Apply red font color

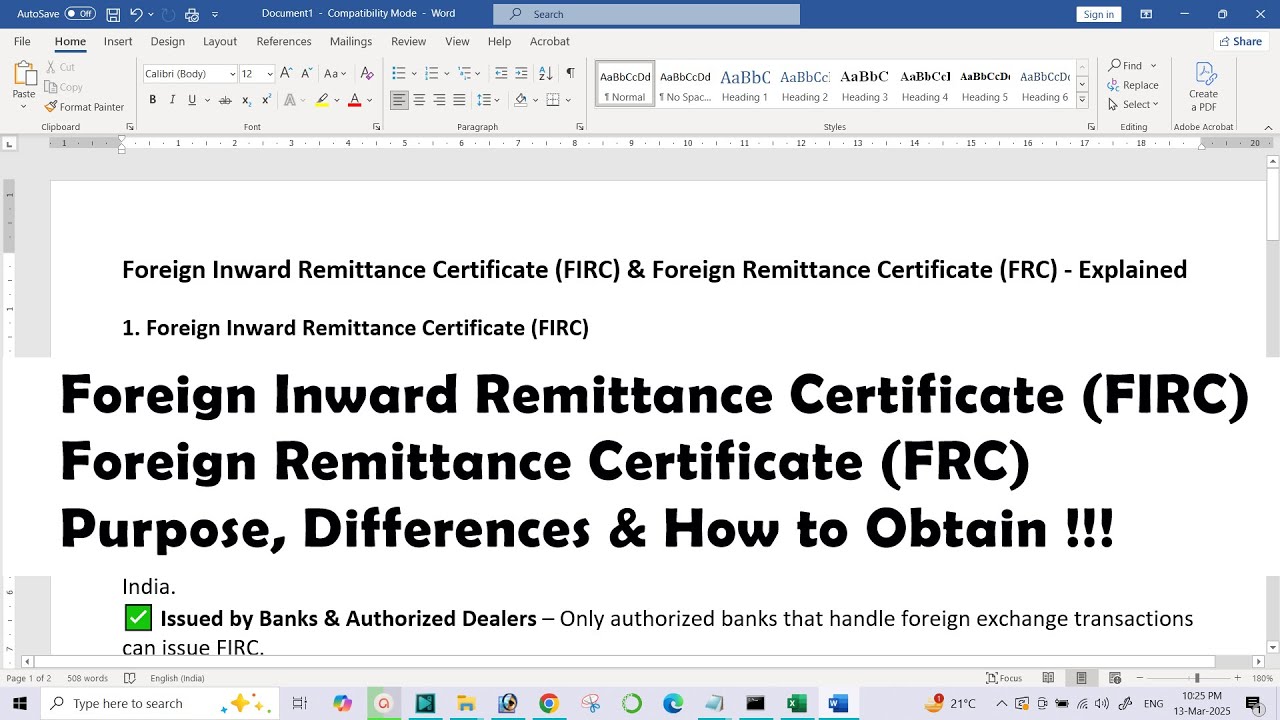point(354,100)
